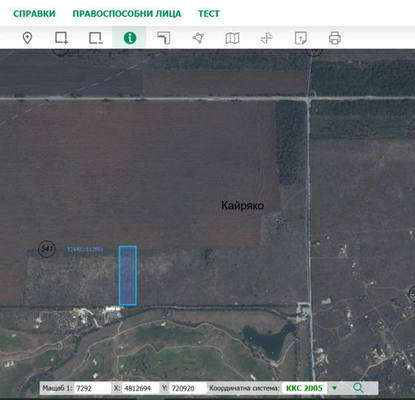This screenshot has height=400, width=415.
Task: Click the highlighted blue parcel on map
Action: [128, 275]
